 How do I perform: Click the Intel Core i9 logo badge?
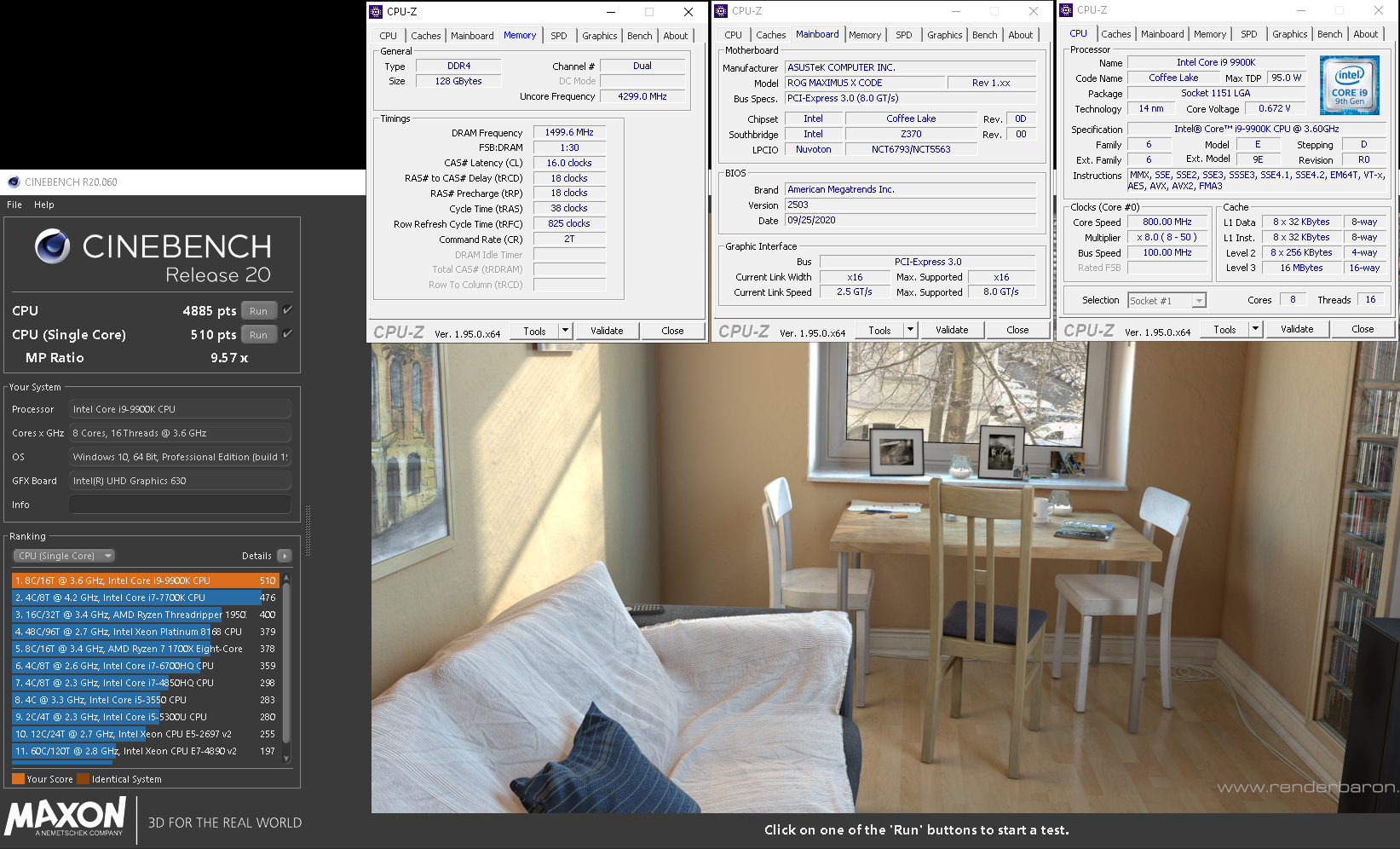(1350, 85)
